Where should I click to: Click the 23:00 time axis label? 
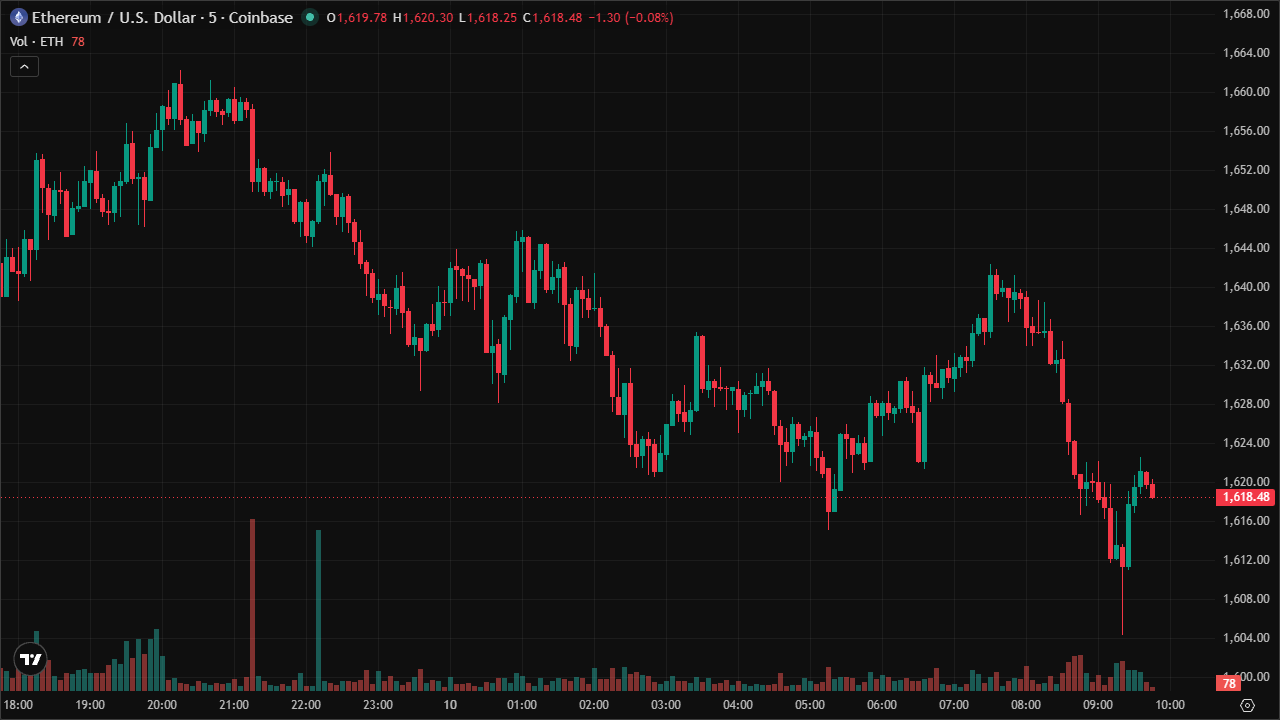tap(378, 704)
